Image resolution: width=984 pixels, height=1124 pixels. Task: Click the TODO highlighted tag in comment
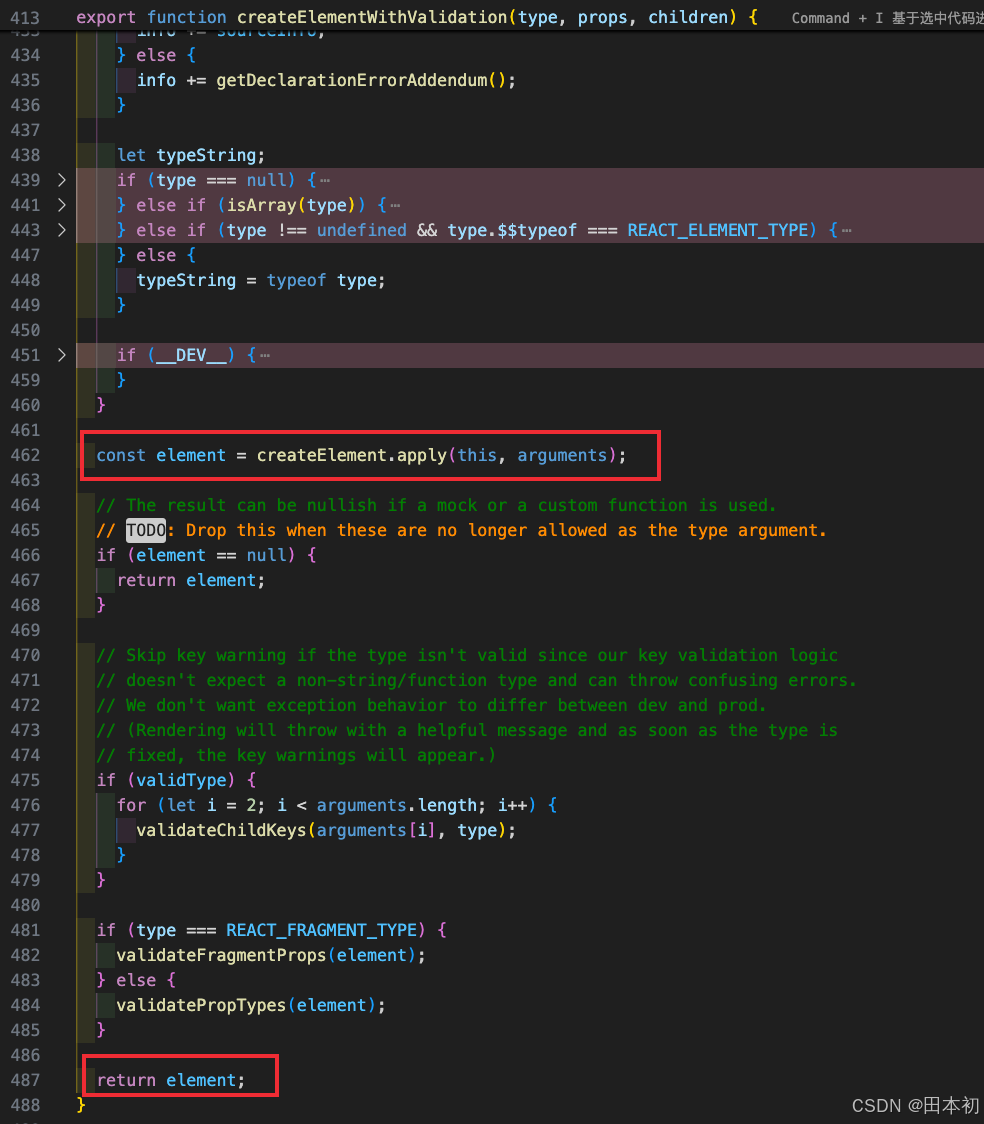pyautogui.click(x=146, y=530)
